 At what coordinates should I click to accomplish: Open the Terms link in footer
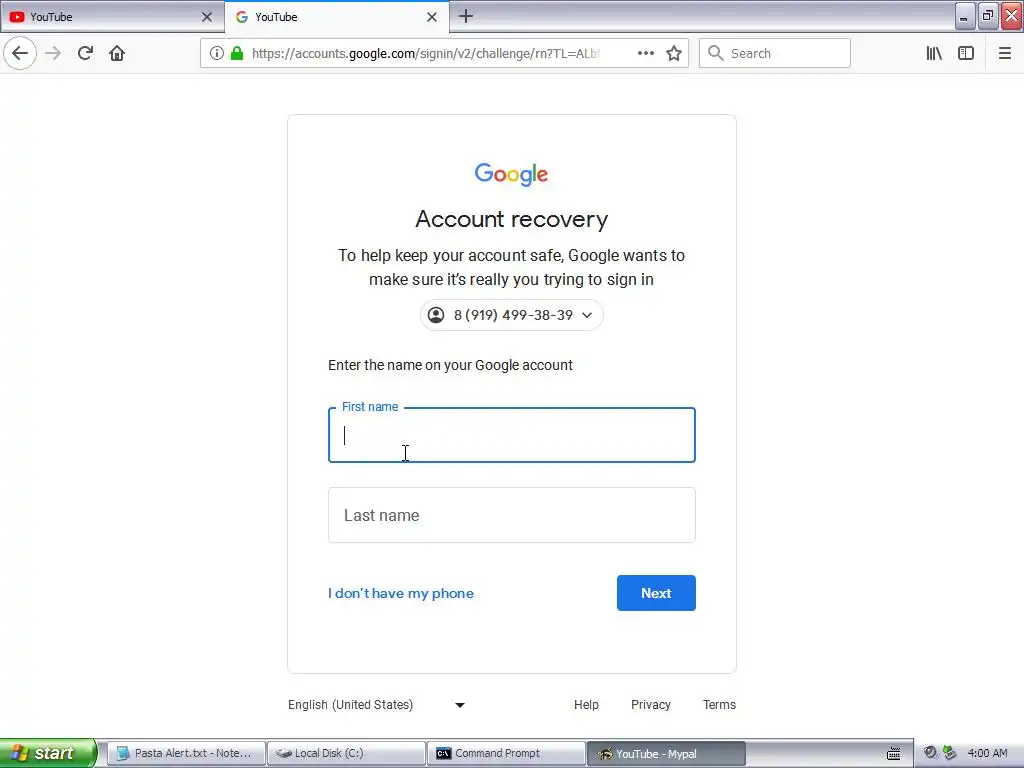(x=719, y=705)
